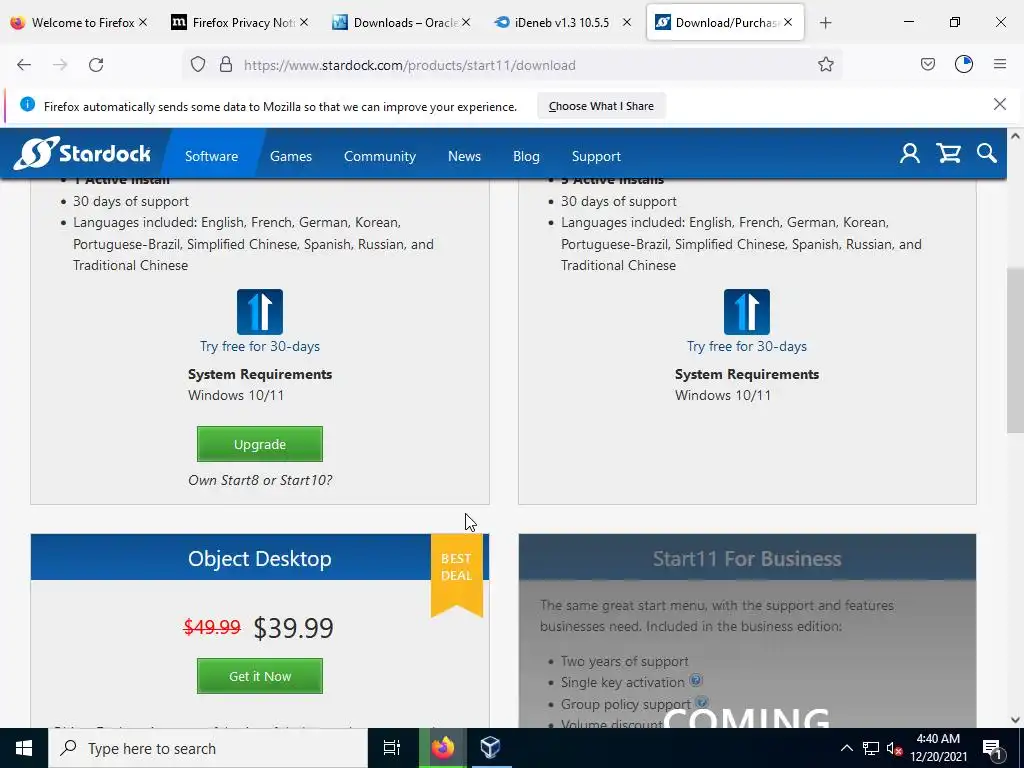Save page to Pocket icon
The width and height of the screenshot is (1024, 768).
(x=927, y=65)
